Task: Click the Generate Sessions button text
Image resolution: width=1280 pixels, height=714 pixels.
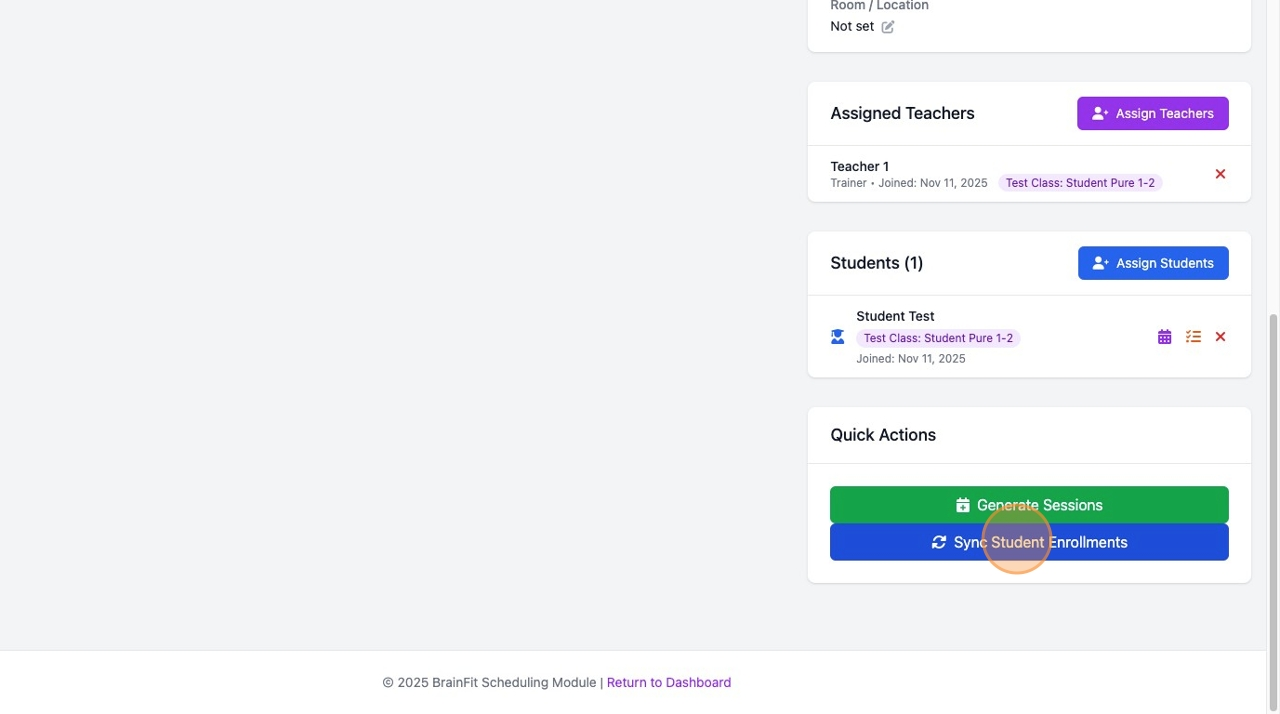Action: (x=1040, y=505)
